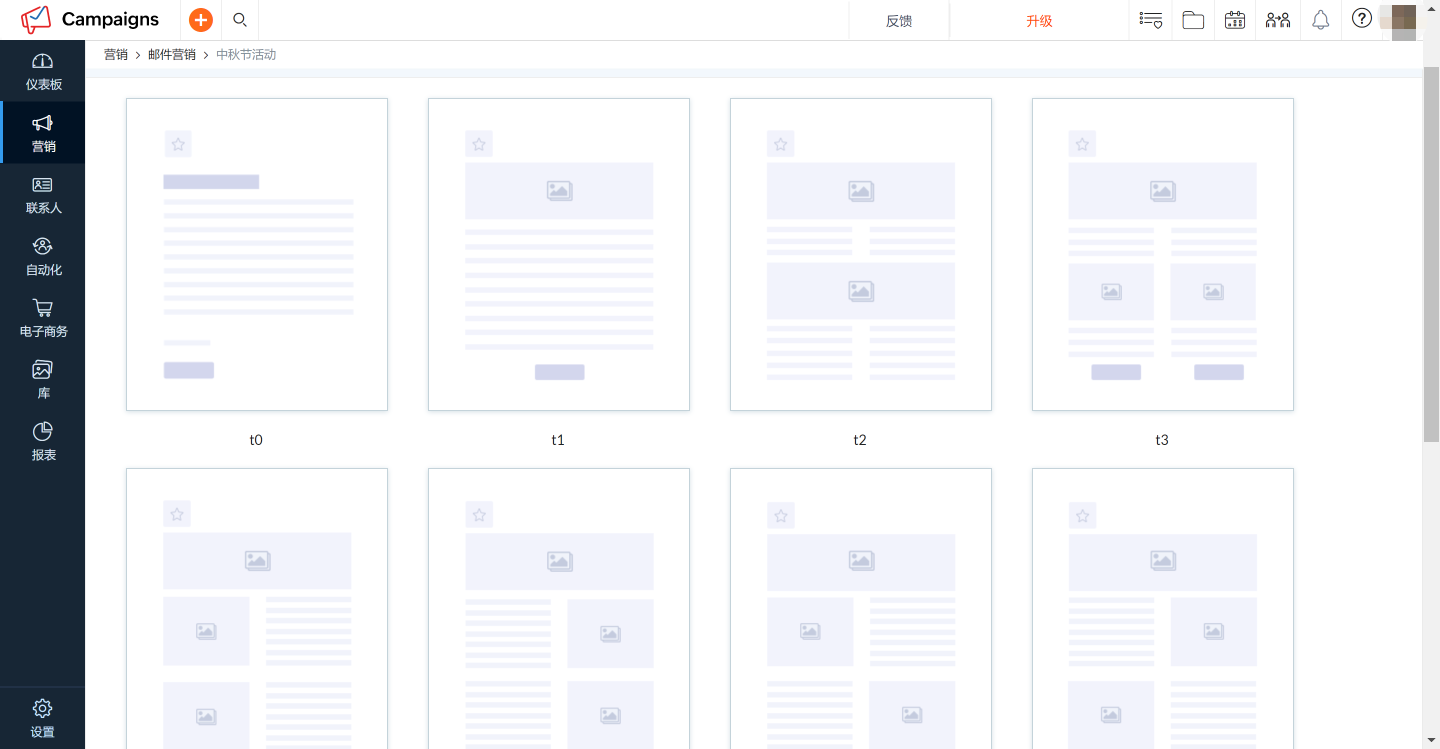Choose the t3 template thumbnail
The height and width of the screenshot is (749, 1440).
(1163, 254)
